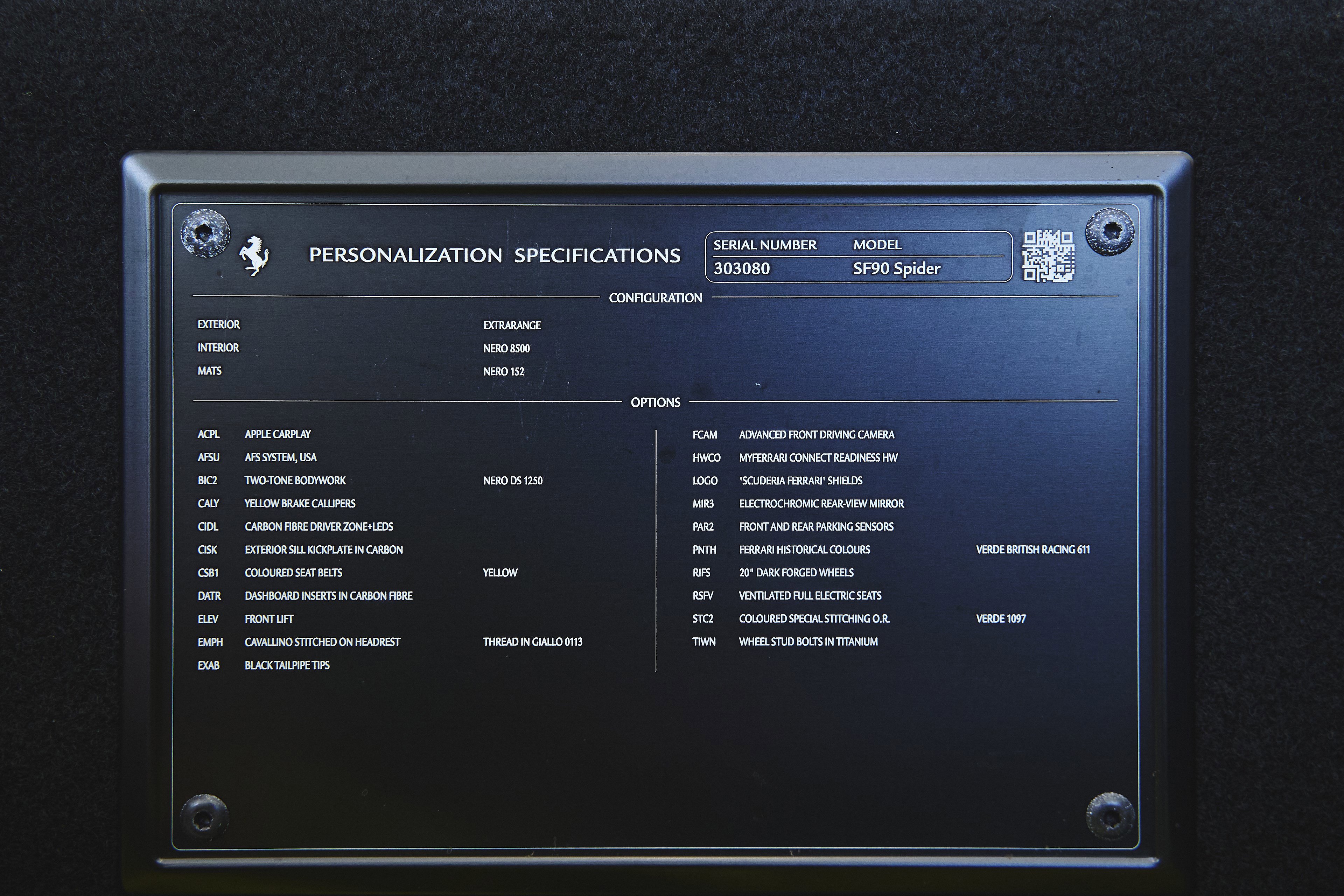Screen dimensions: 1344x896
Task: Click '20" DARK FORGED WHEELS' text
Action: tap(796, 573)
